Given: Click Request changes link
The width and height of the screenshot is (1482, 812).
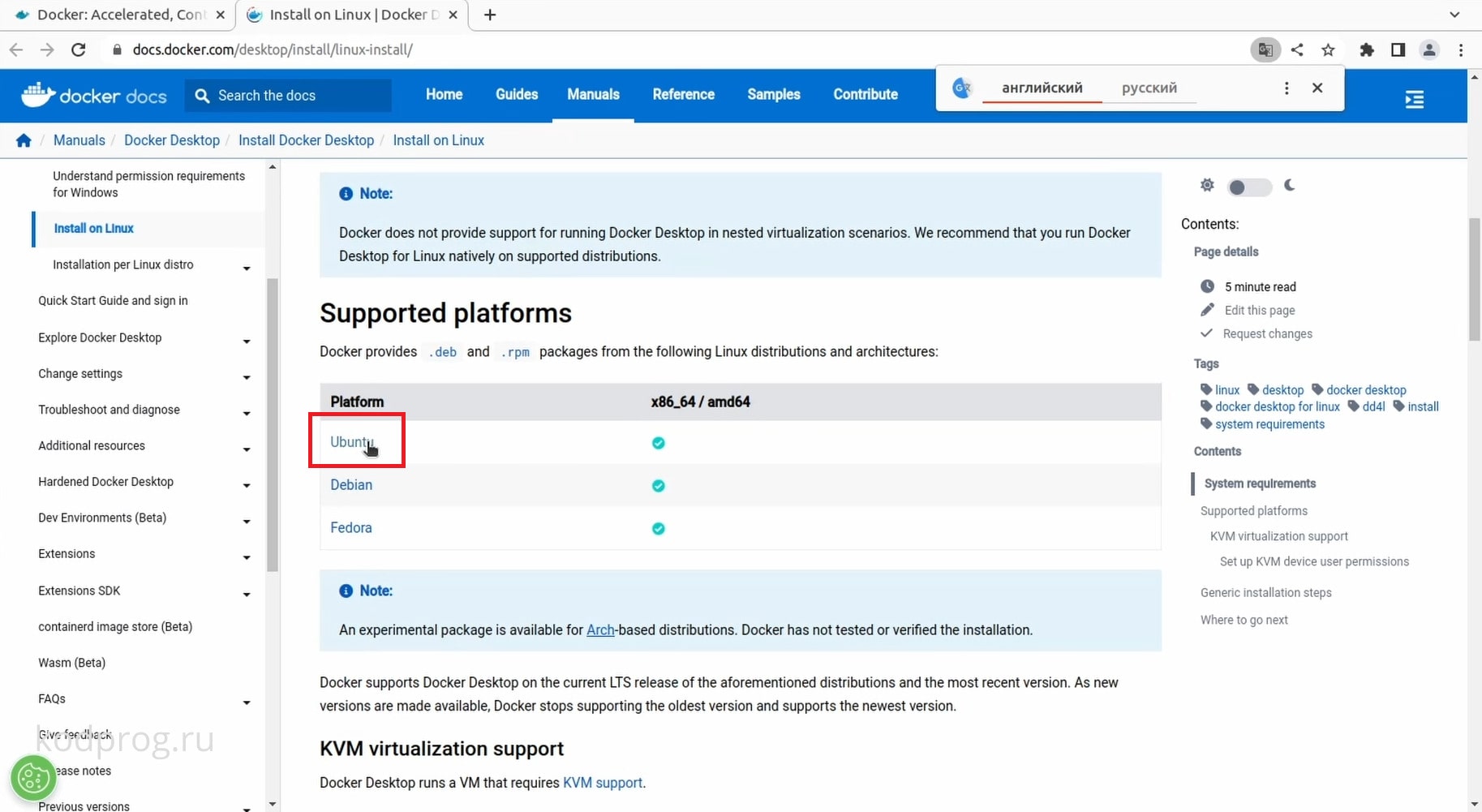Looking at the screenshot, I should [x=1267, y=333].
